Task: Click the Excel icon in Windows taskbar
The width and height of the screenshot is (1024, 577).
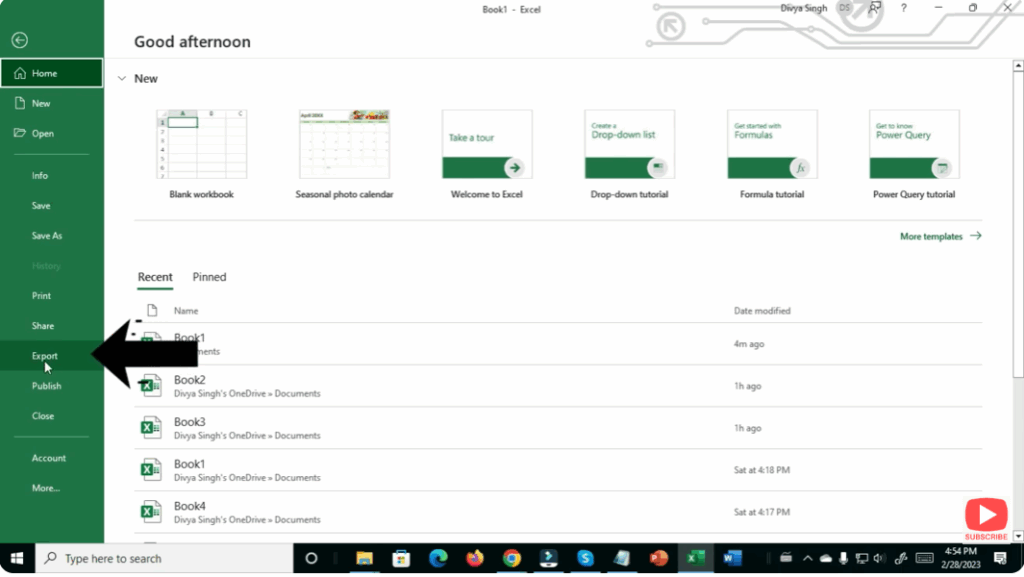Action: [x=695, y=558]
